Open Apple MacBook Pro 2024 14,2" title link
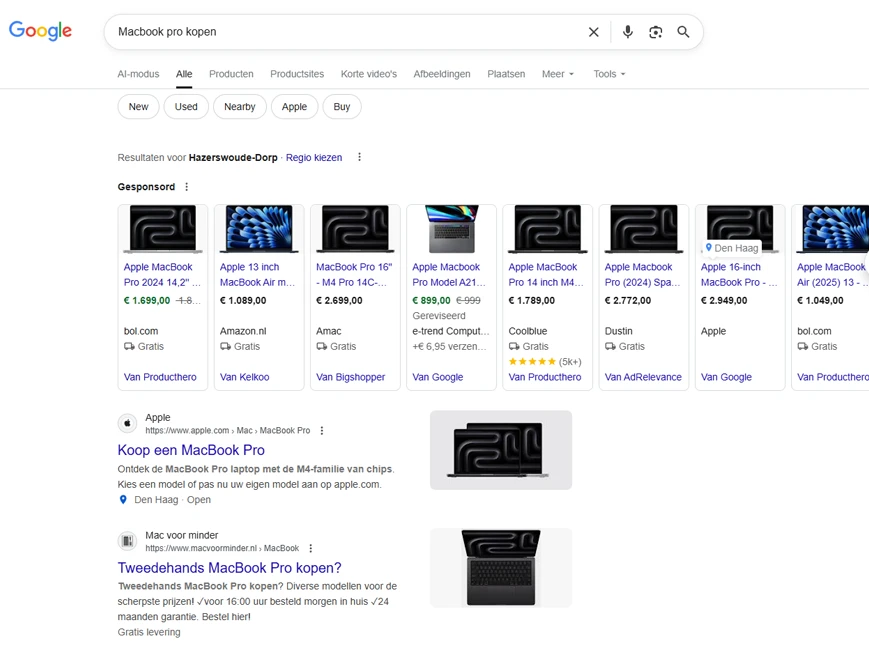The width and height of the screenshot is (869, 652). pos(162,274)
